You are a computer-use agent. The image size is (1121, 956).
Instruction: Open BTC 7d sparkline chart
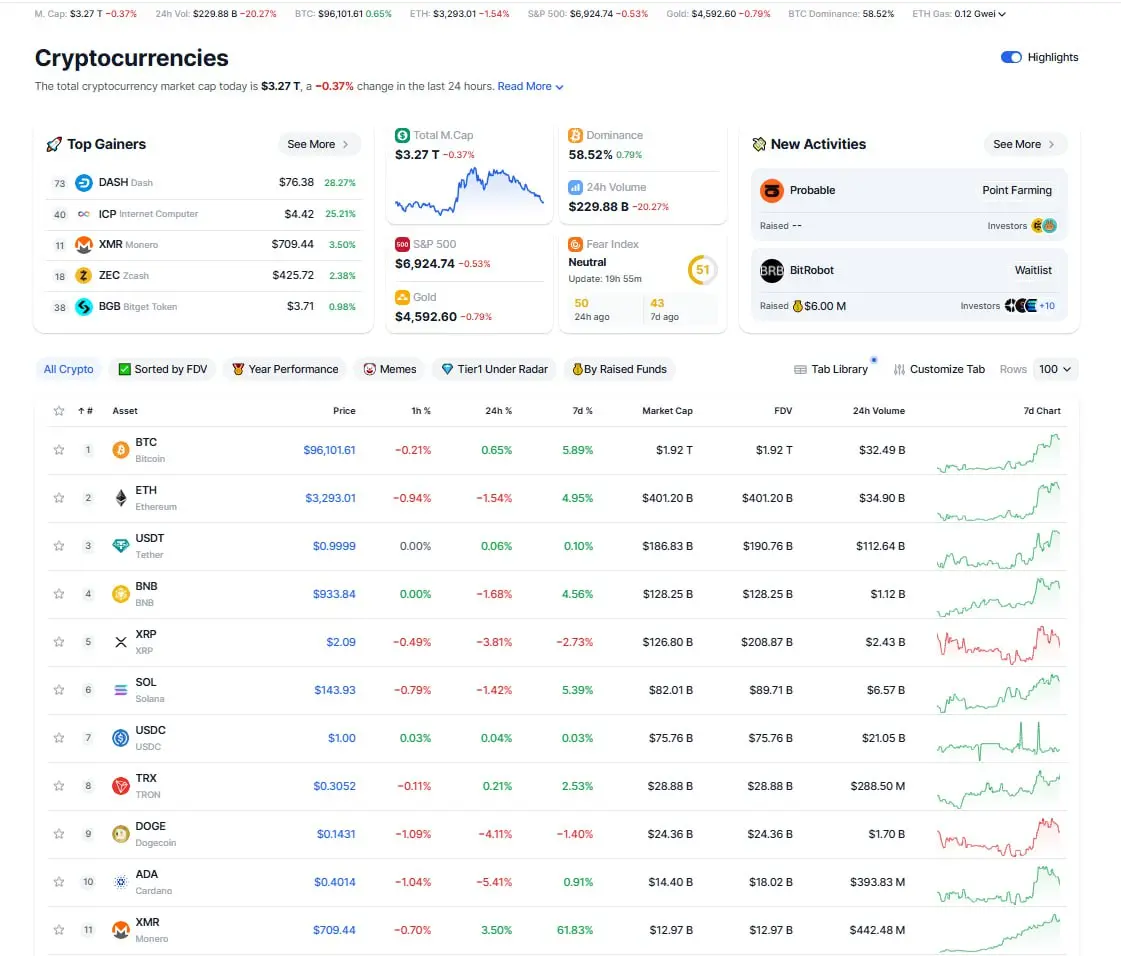point(999,453)
